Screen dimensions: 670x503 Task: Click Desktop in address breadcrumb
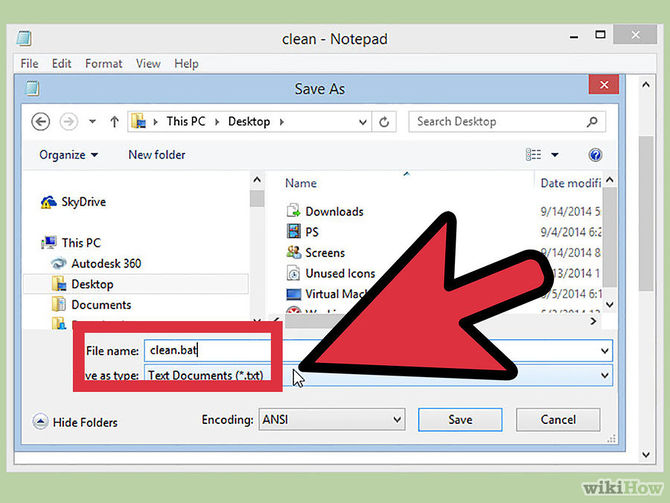point(249,122)
